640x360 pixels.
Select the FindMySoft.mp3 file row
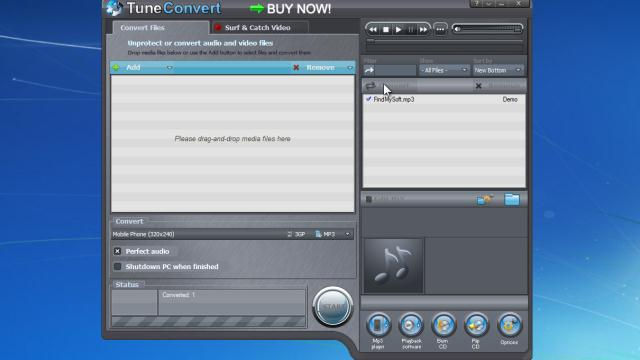(444, 99)
